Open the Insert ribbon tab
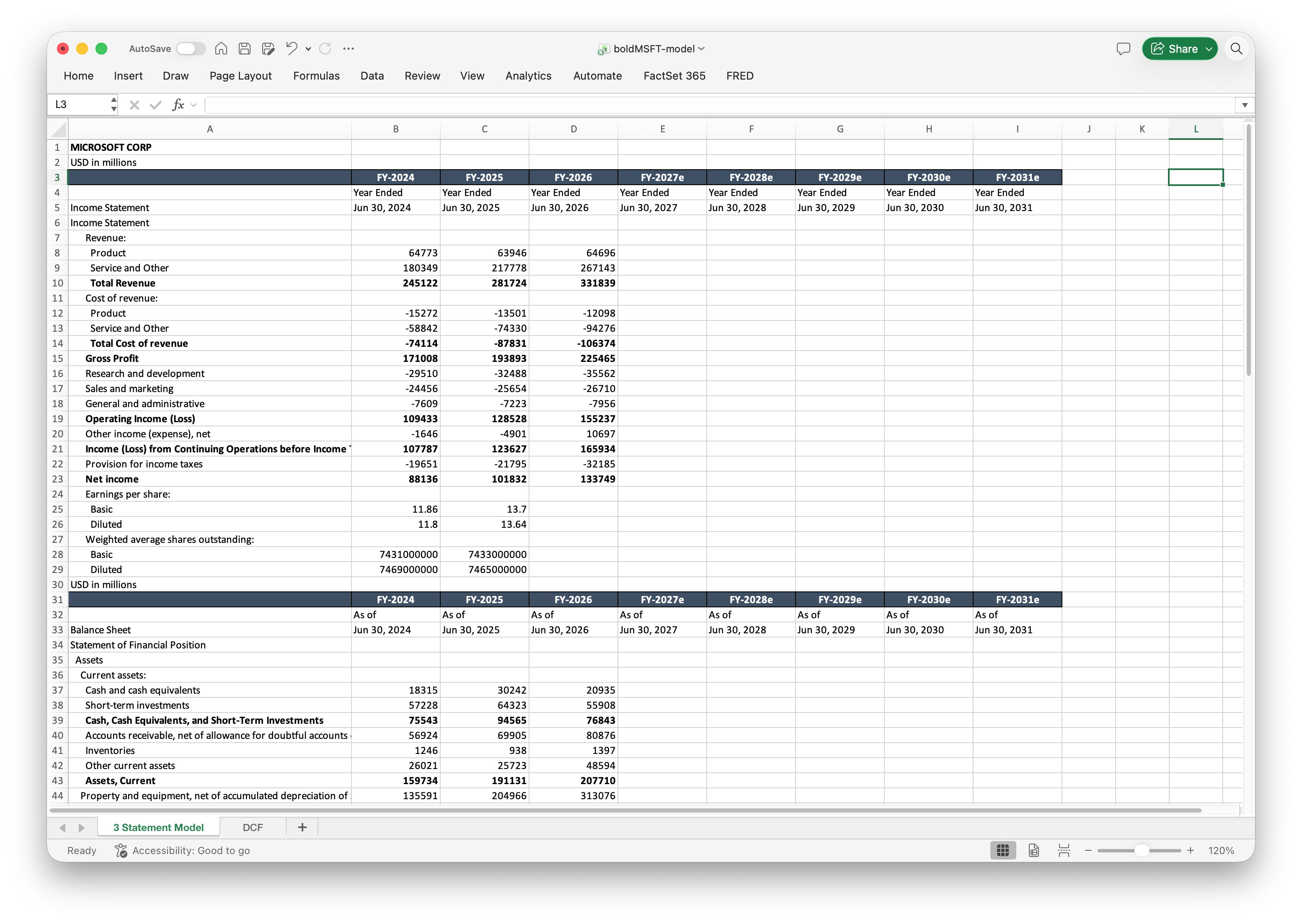 128,76
